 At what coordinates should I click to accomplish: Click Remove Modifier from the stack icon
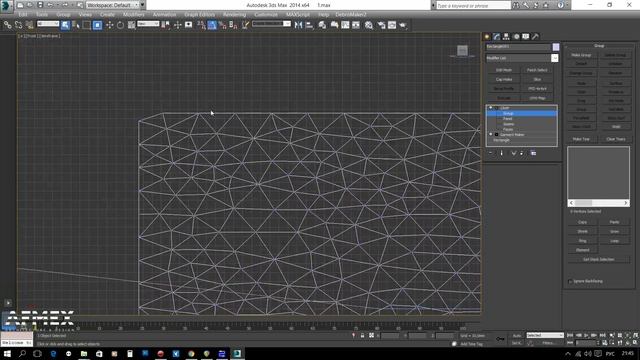[521, 153]
